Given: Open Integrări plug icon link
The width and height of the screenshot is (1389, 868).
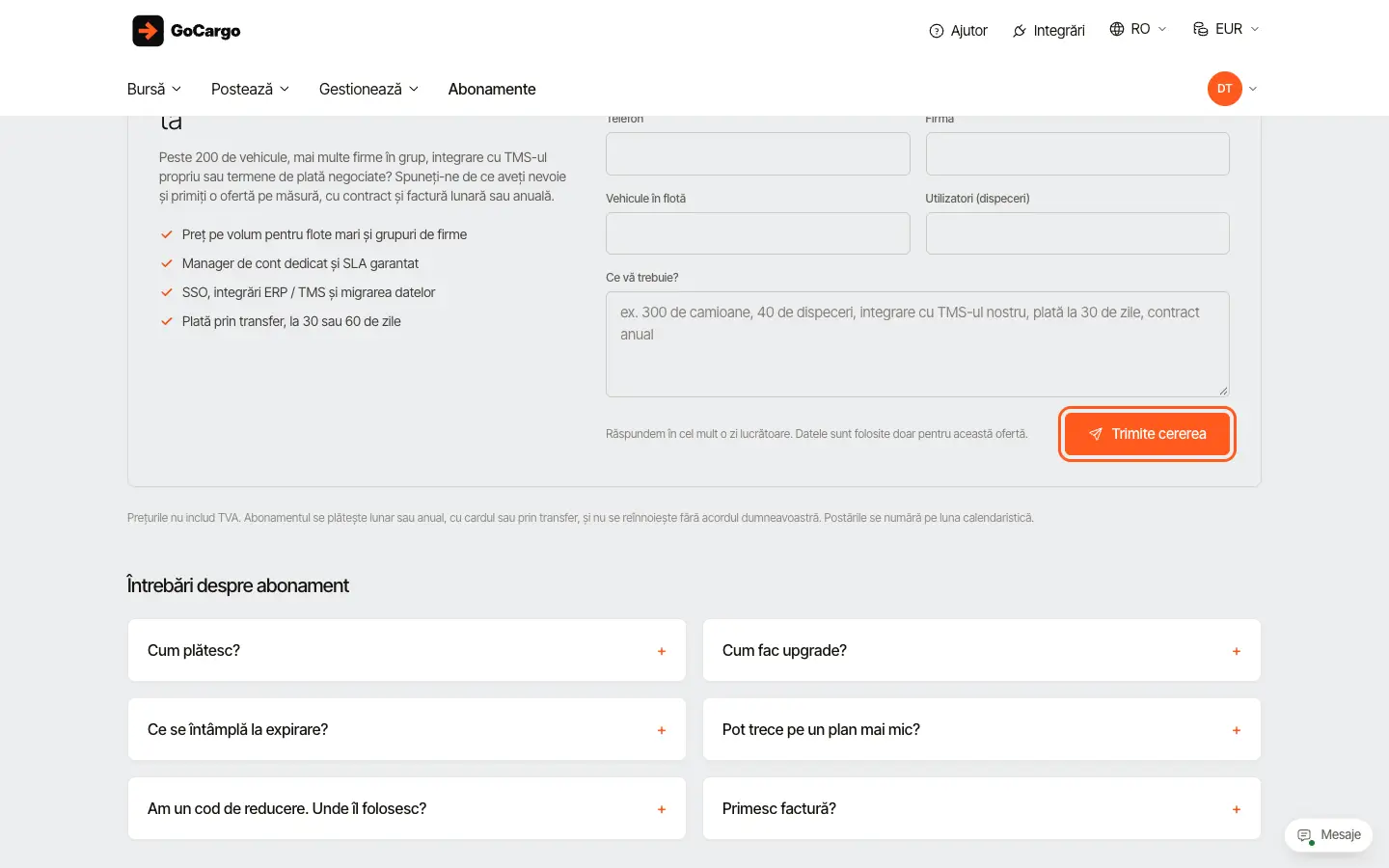Looking at the screenshot, I should click(x=1019, y=31).
